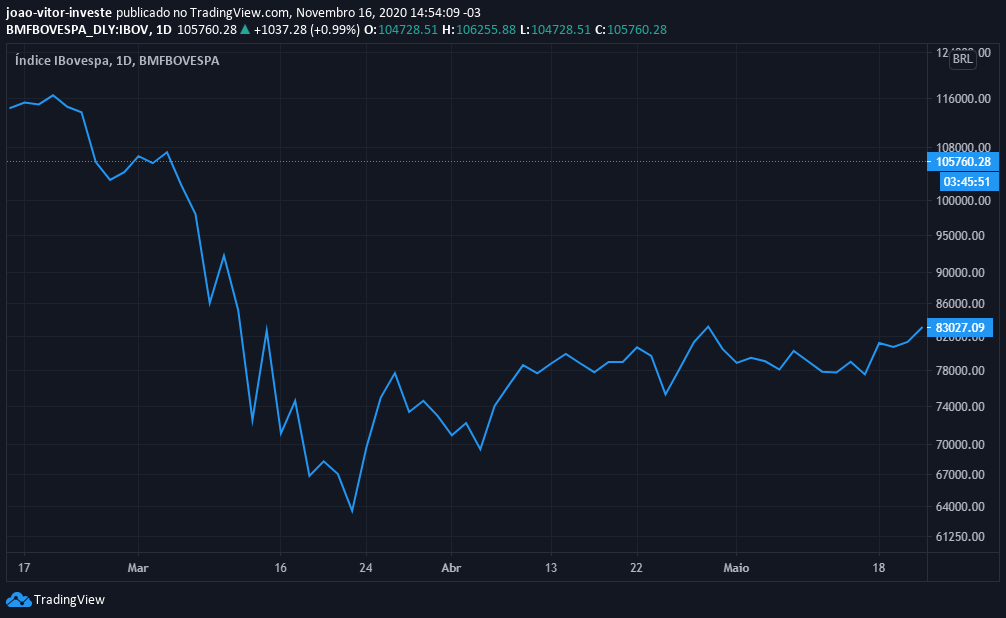
Task: Click the Maio date axis label
Action: (736, 568)
